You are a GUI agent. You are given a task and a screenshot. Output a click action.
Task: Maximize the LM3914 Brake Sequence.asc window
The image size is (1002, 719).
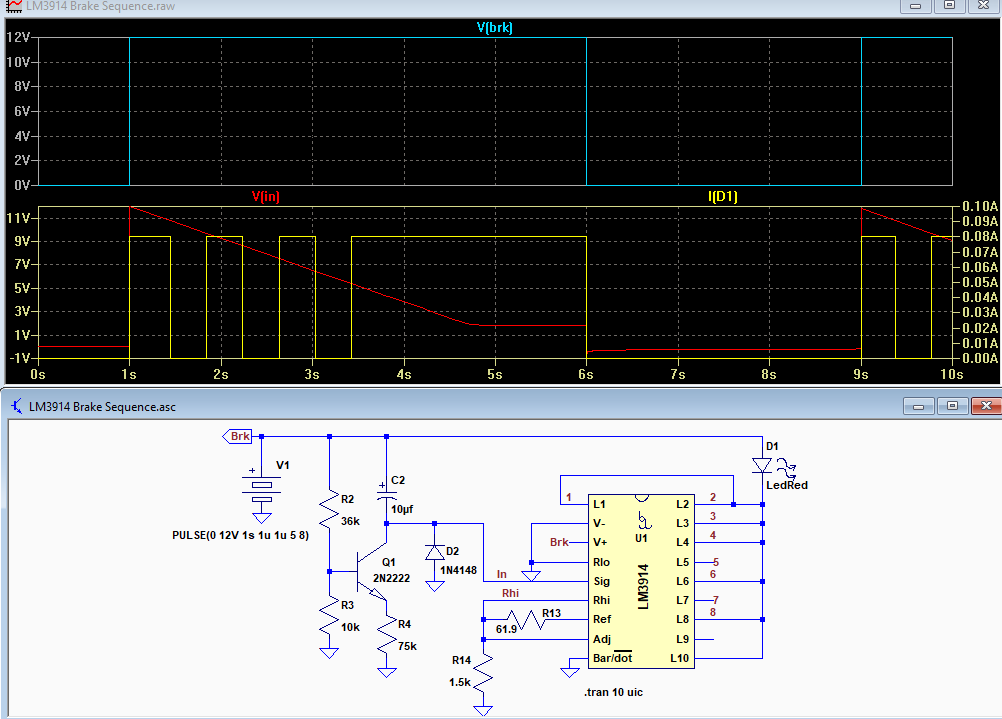[x=952, y=406]
